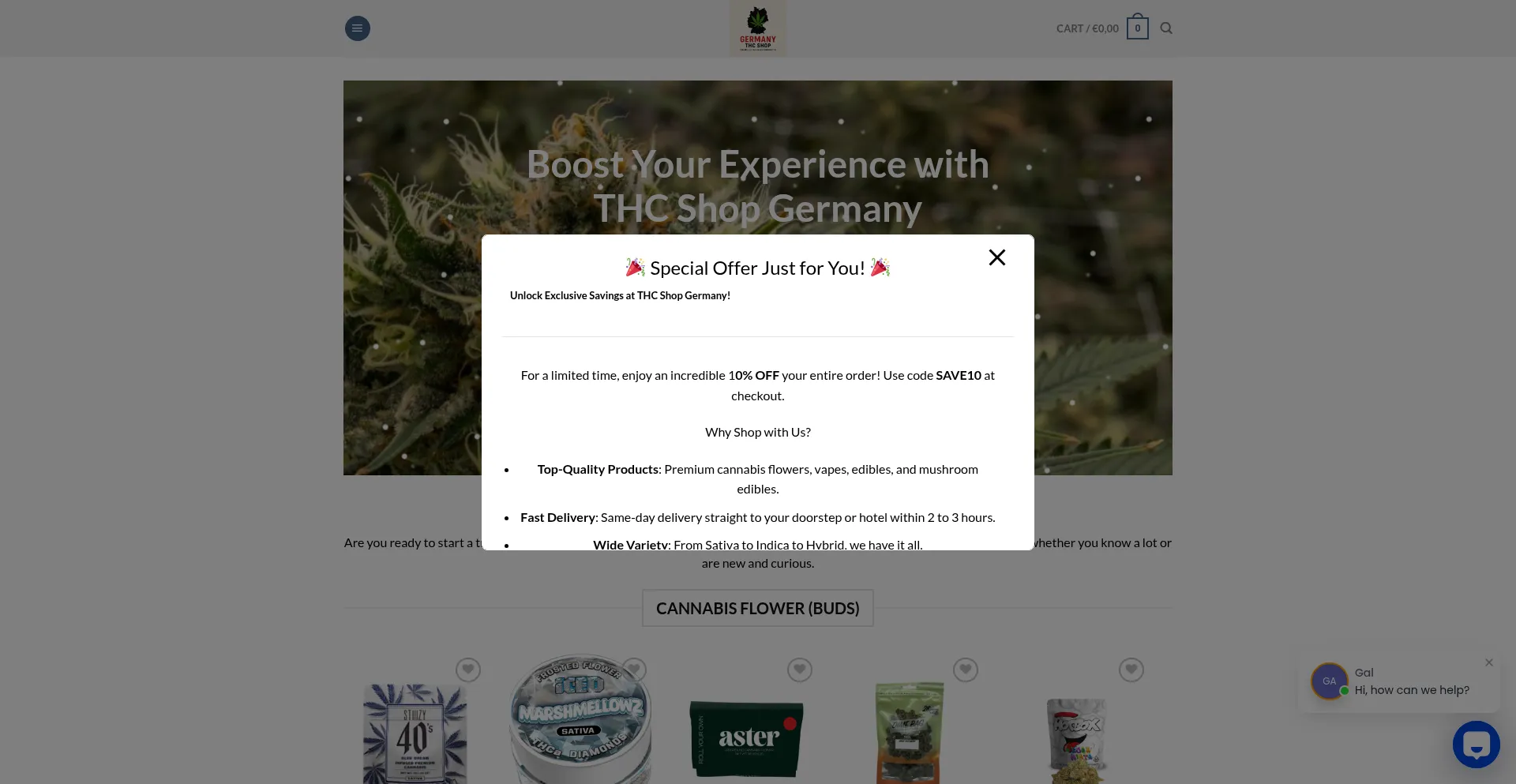Click the CANNABIS FLOWER (BUDS) heading button
This screenshot has height=784, width=1516.
758,608
